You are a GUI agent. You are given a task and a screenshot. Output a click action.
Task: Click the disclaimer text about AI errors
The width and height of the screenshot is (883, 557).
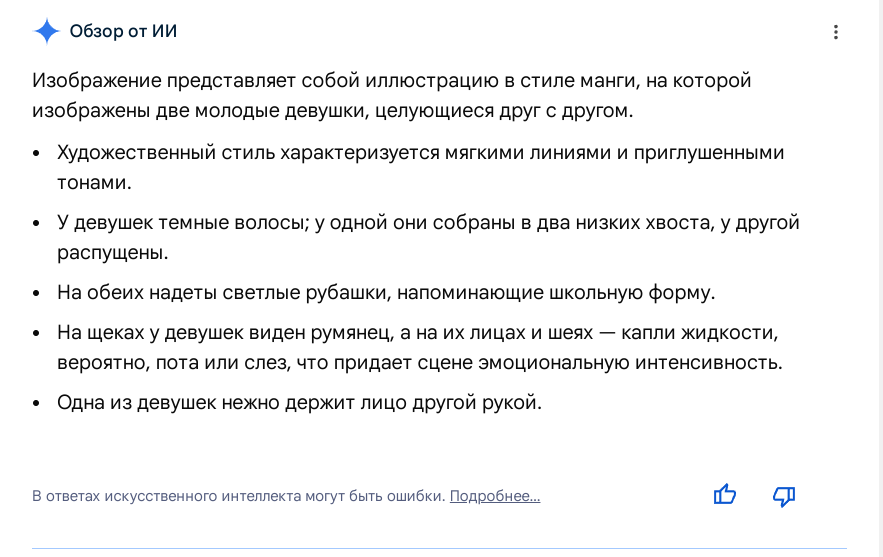coord(238,496)
